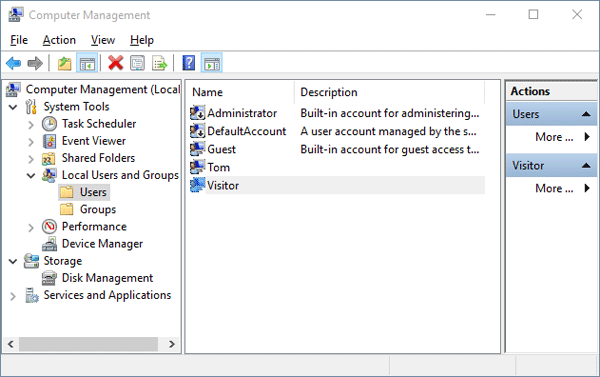The width and height of the screenshot is (600, 377).
Task: Collapse the Local Users and Groups node
Action: tap(31, 176)
